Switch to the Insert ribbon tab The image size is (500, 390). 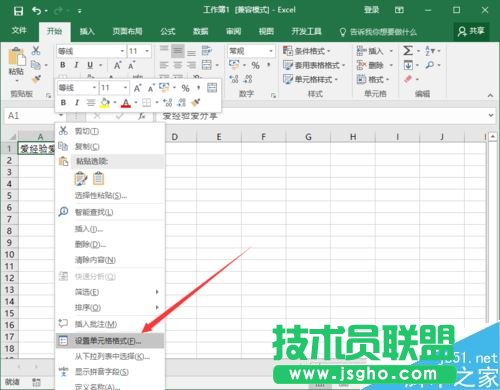point(87,31)
